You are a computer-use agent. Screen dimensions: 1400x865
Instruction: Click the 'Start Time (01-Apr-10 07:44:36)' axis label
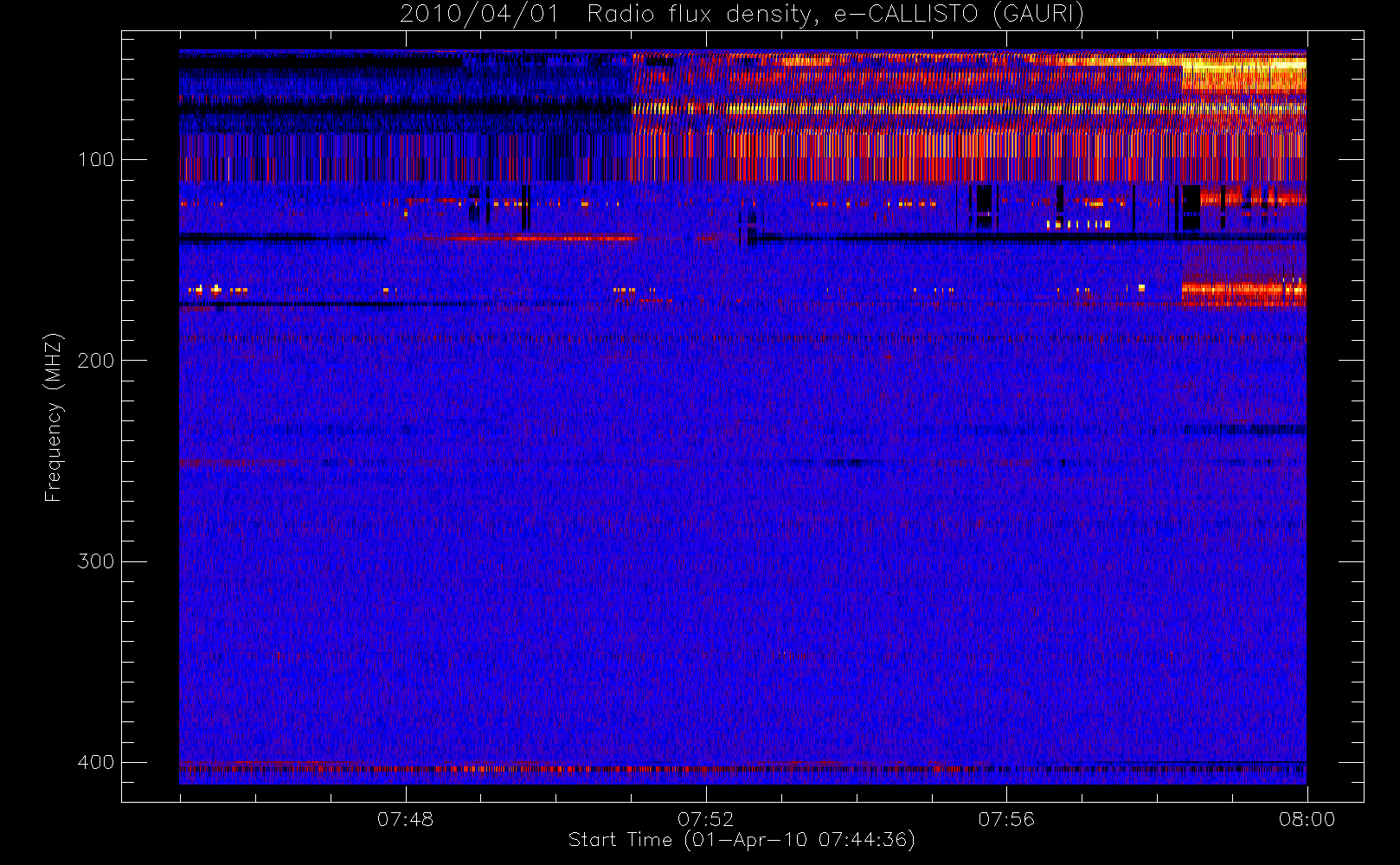[742, 840]
